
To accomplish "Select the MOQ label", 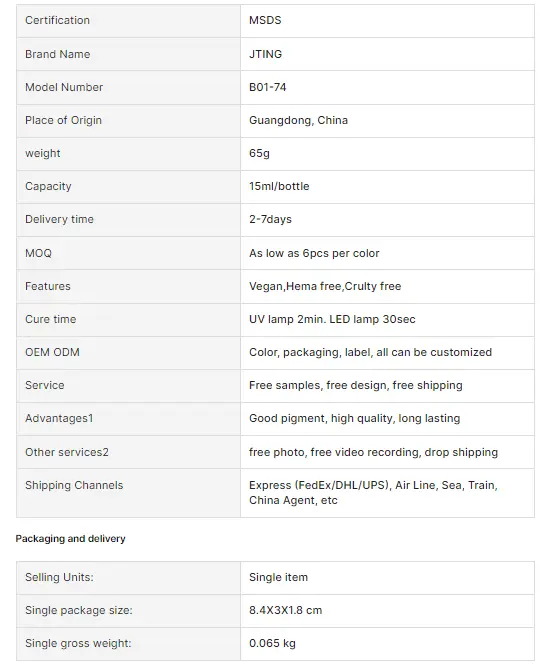I will (x=38, y=253).
